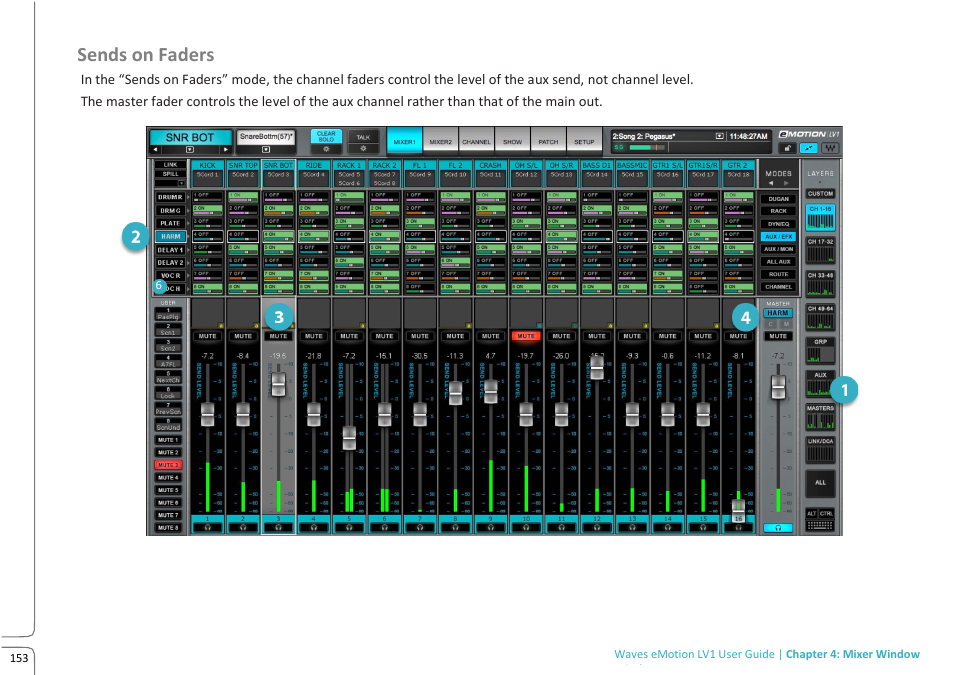Viewport: 954px width, 675px height.
Task: Select CH 1-16 layer thumbnail
Action: pos(820,218)
